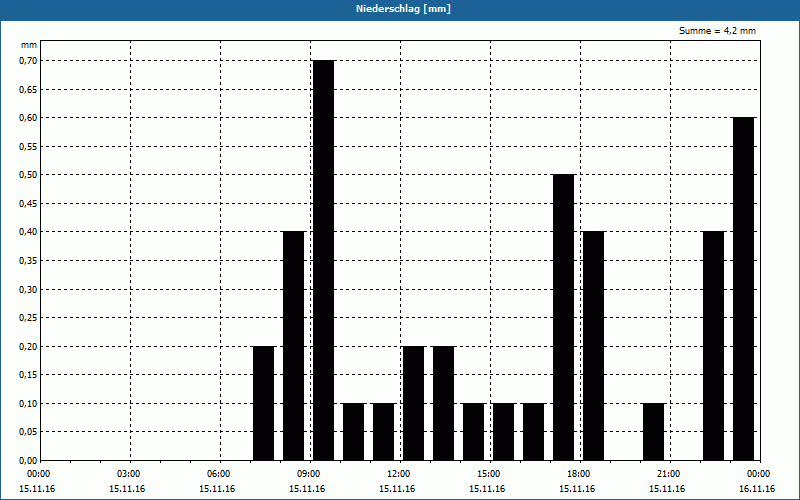Select the 0,65 y-axis value
Viewport: 800px width, 500px height.
(29, 89)
